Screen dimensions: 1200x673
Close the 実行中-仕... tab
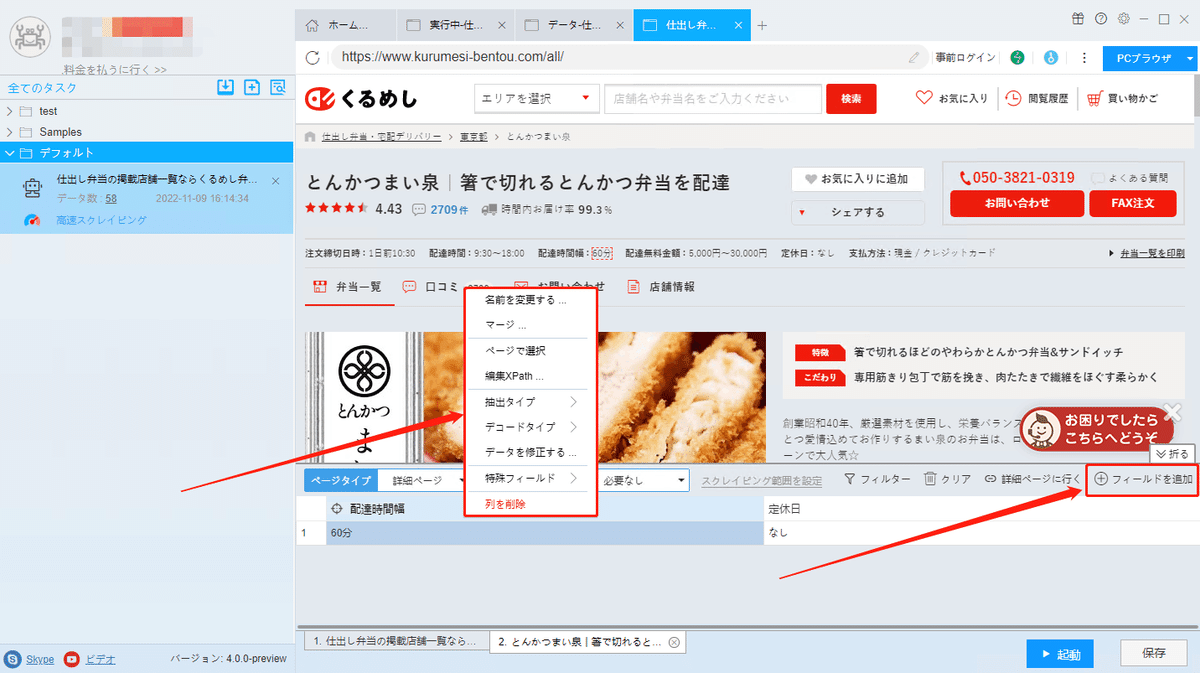point(501,25)
